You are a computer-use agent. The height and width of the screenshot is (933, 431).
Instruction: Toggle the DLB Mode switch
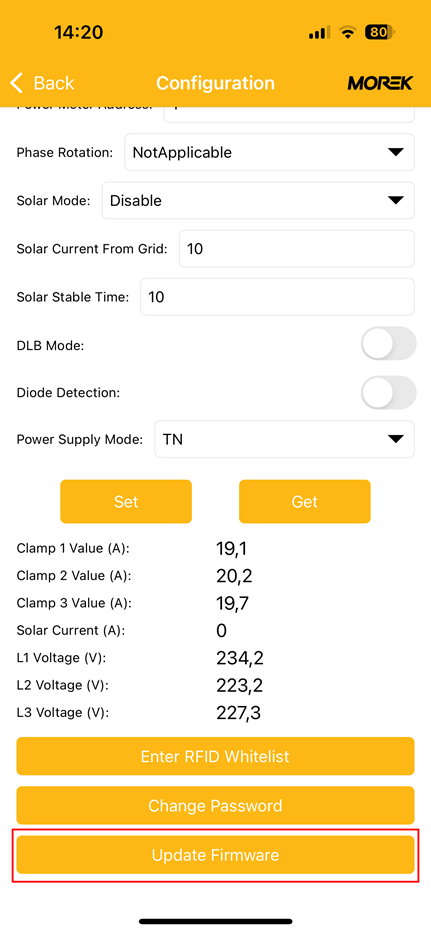pos(389,343)
